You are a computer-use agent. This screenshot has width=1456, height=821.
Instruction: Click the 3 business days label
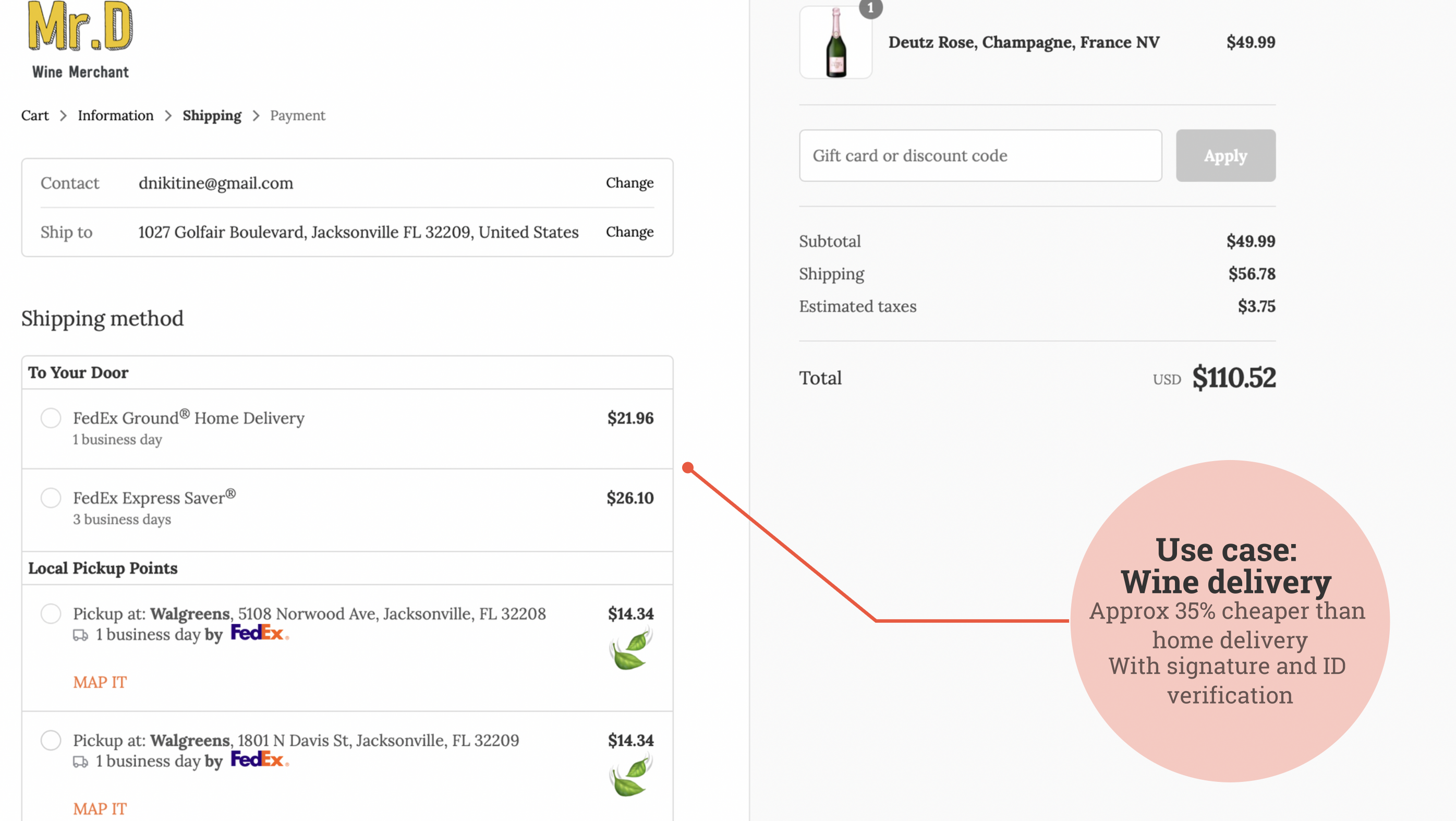(x=122, y=519)
